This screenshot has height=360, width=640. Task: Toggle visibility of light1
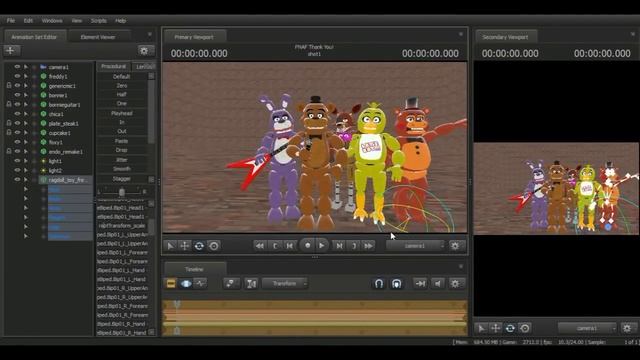pos(17,160)
